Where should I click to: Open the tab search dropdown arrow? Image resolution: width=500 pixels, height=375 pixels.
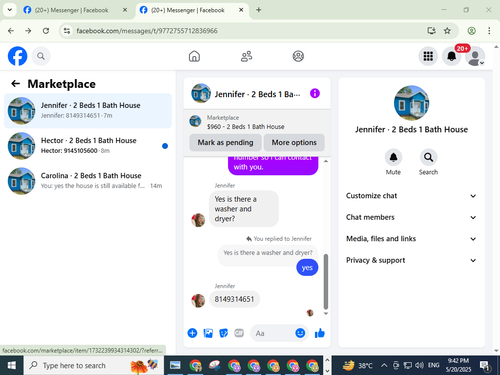(10, 10)
